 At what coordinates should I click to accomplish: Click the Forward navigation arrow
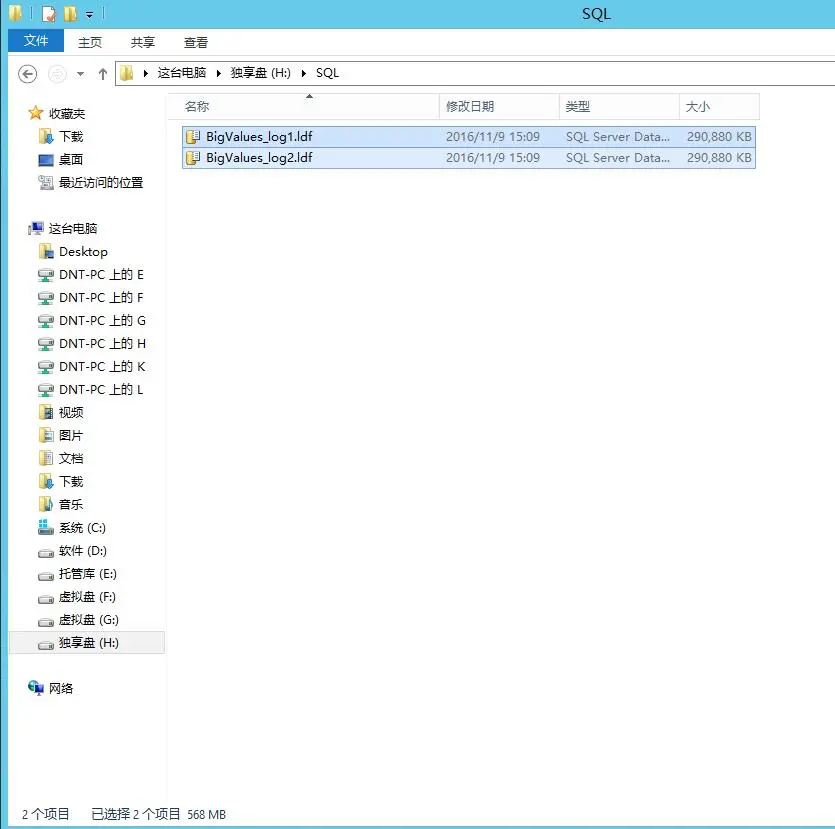[58, 73]
